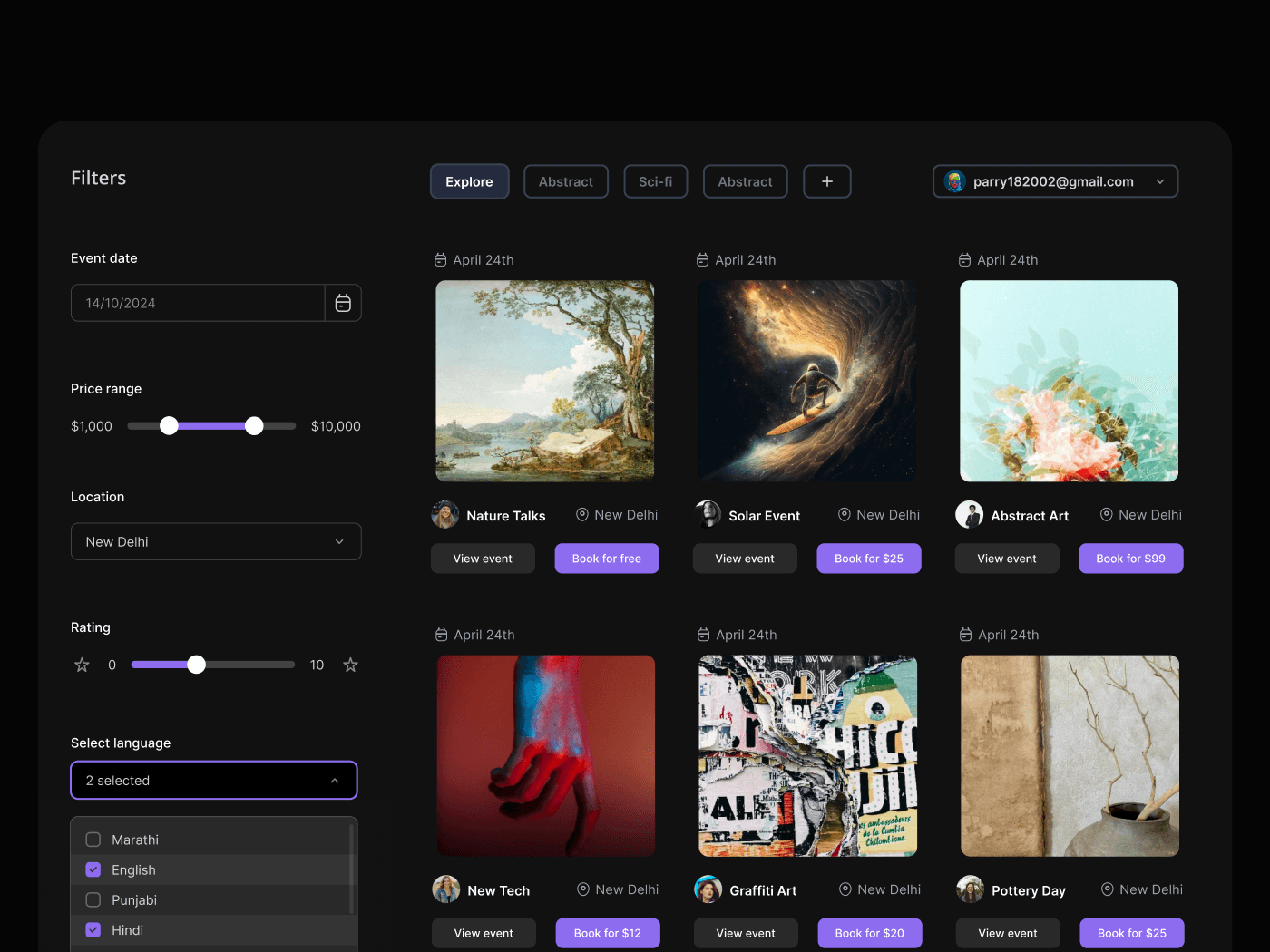The width and height of the screenshot is (1270, 952).
Task: View event for Nature Talks
Action: click(x=483, y=559)
